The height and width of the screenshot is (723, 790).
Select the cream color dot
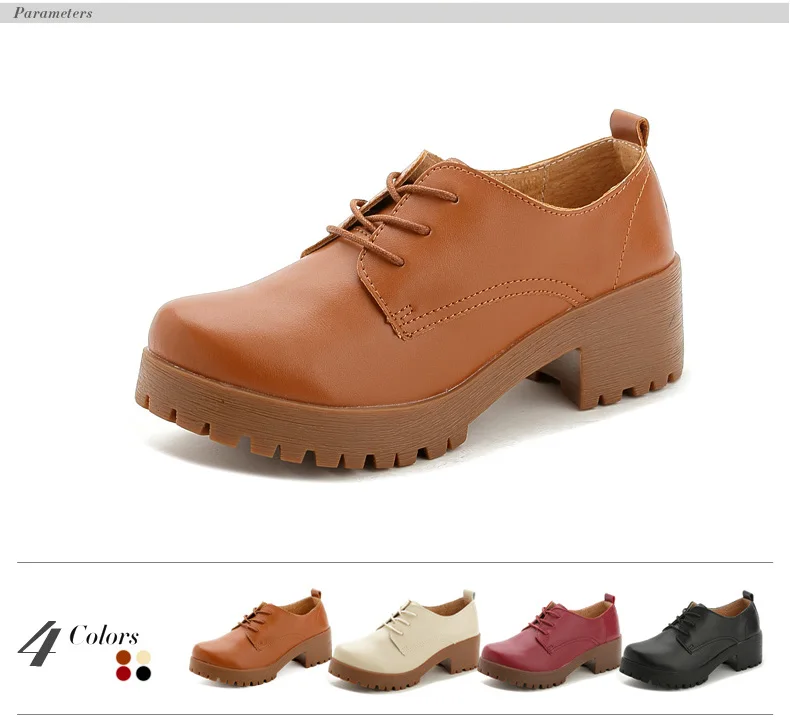point(144,657)
